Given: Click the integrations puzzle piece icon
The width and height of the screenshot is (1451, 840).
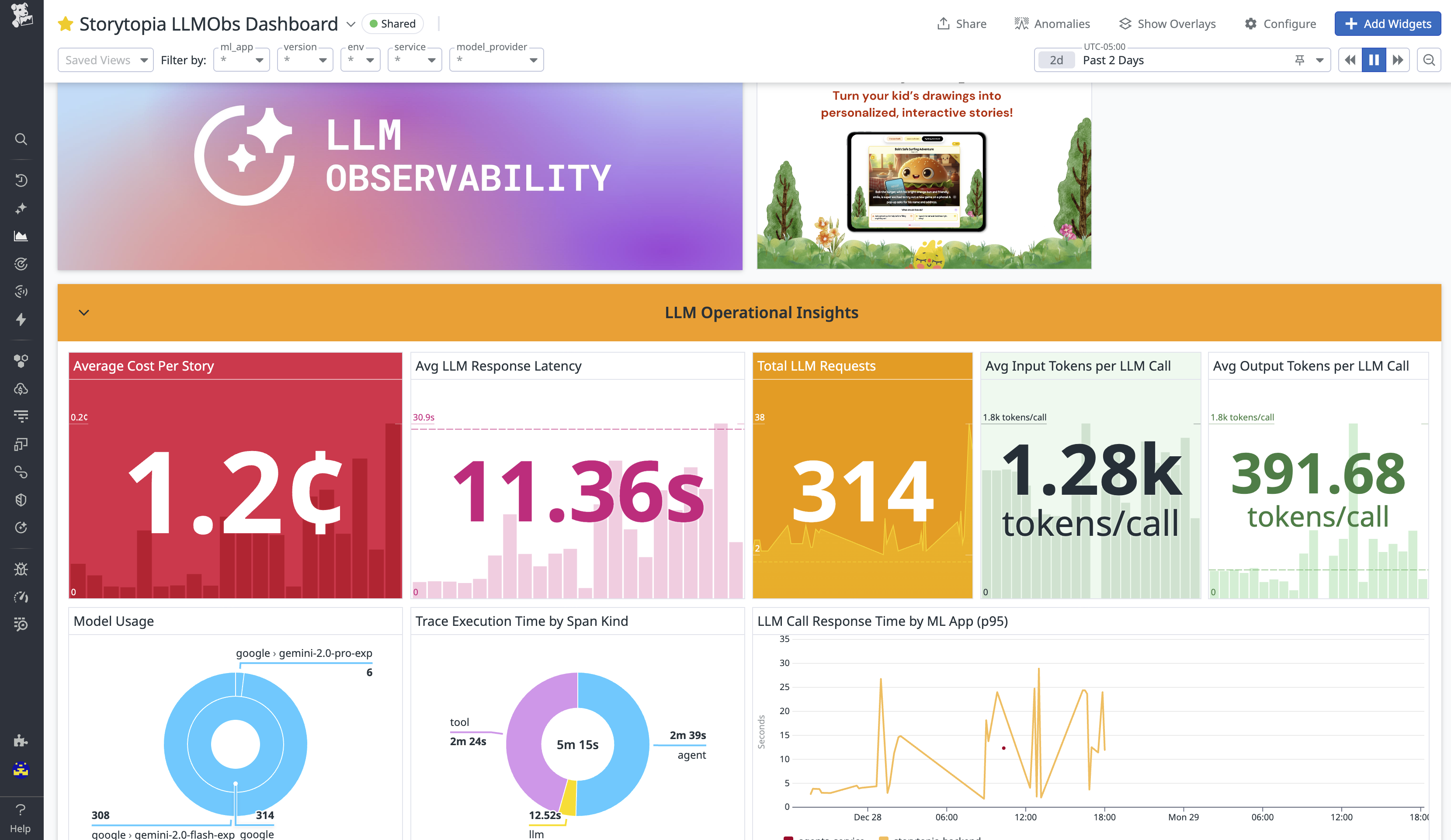Looking at the screenshot, I should (21, 740).
